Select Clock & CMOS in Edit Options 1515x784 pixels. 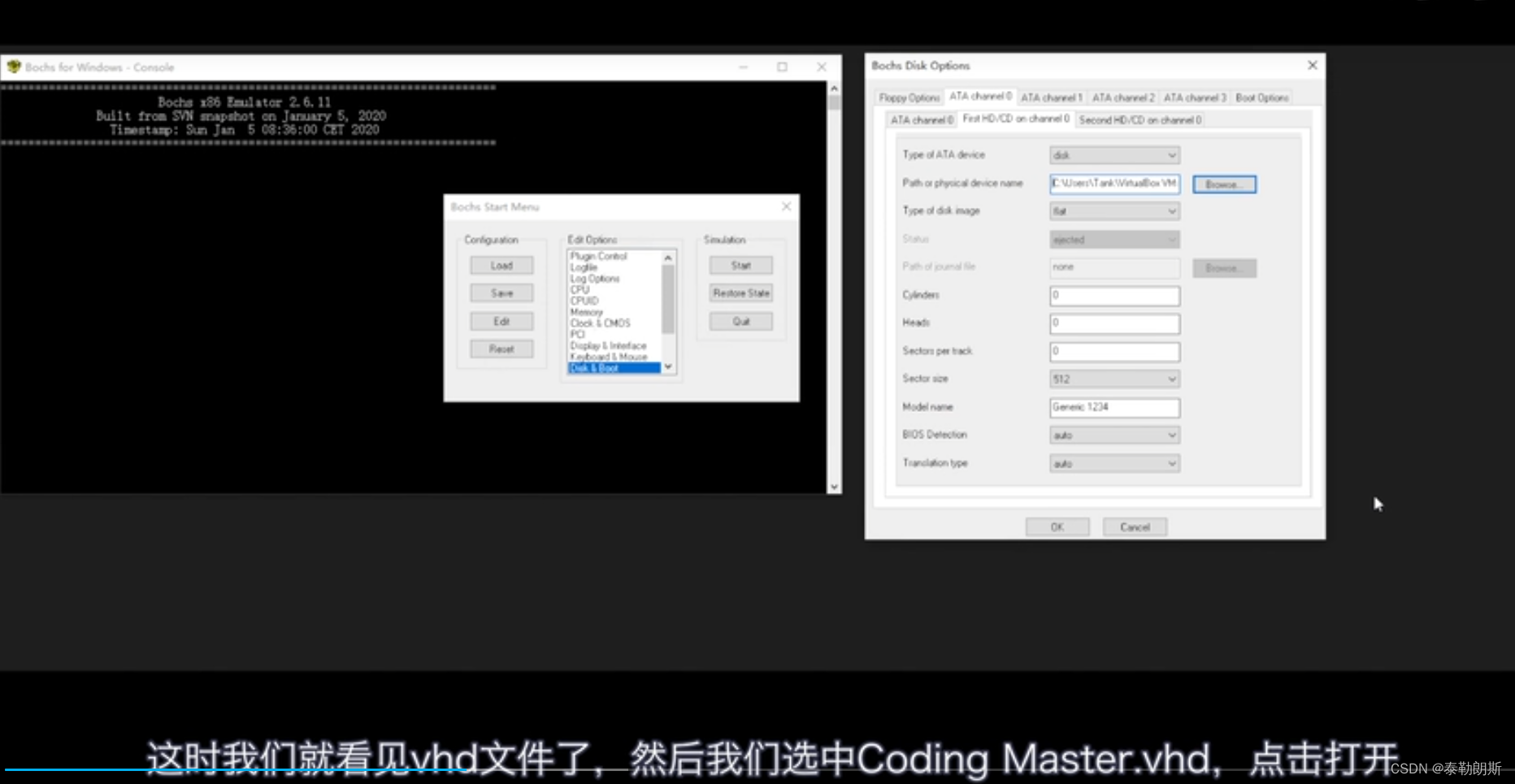tap(601, 323)
